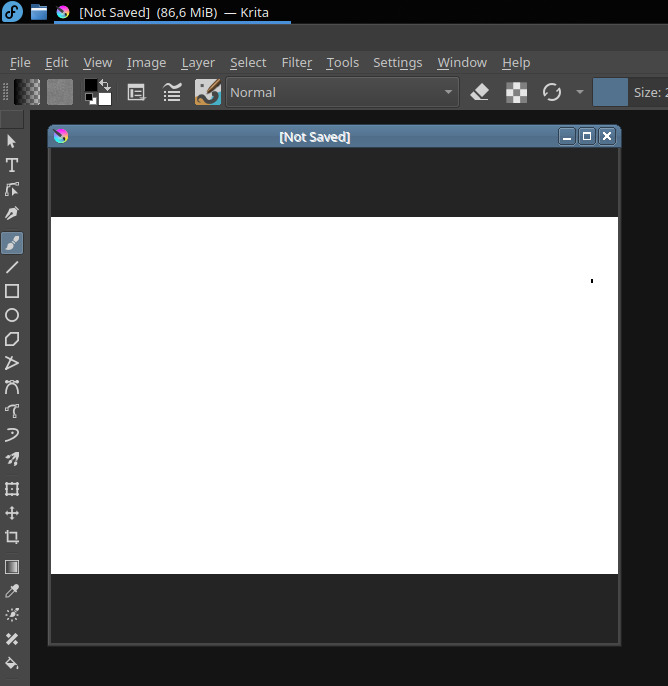Activate the Freehand Brush tool
This screenshot has height=686, width=668.
[12, 243]
